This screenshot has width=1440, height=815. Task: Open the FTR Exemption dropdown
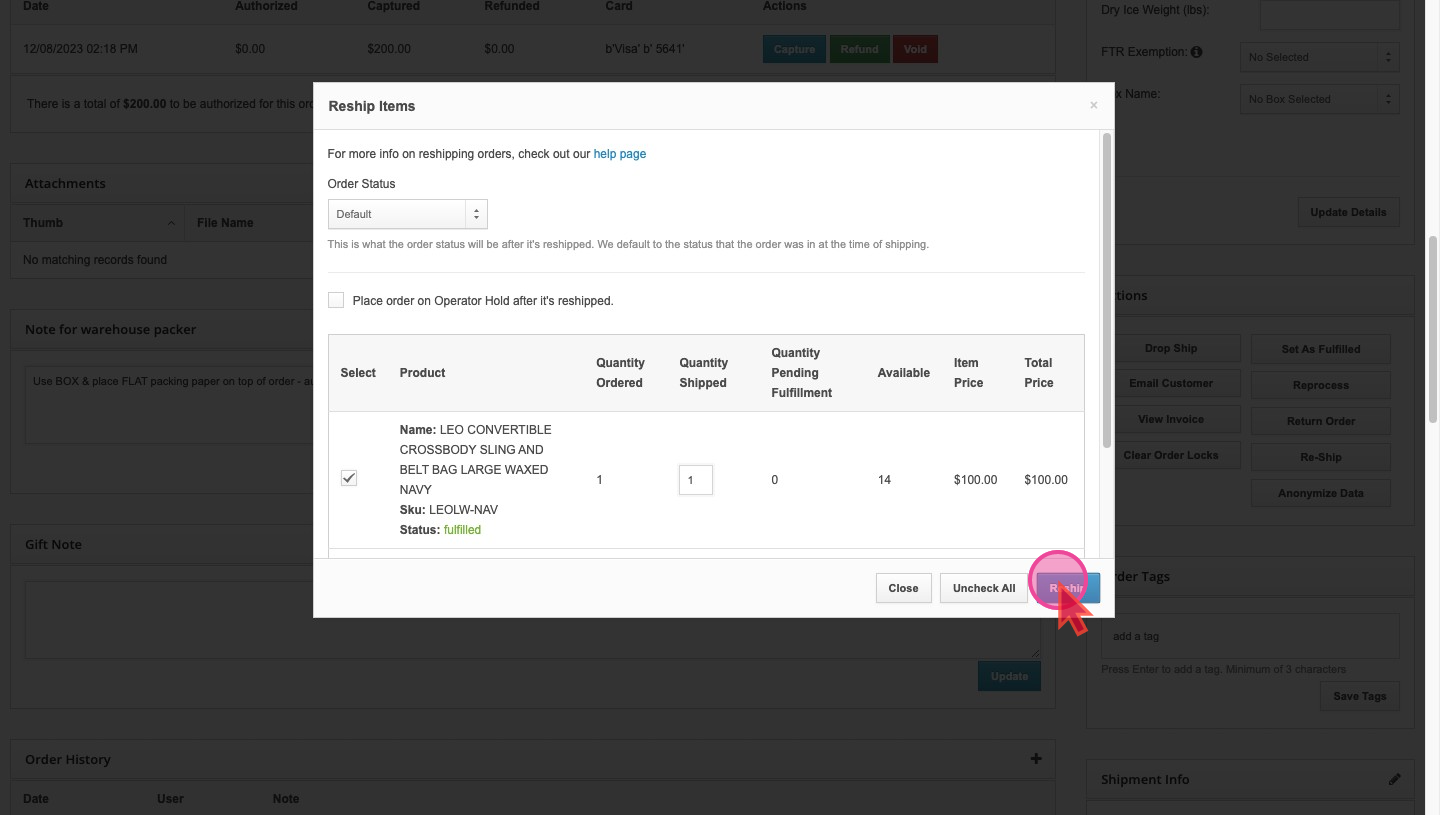pos(1319,57)
